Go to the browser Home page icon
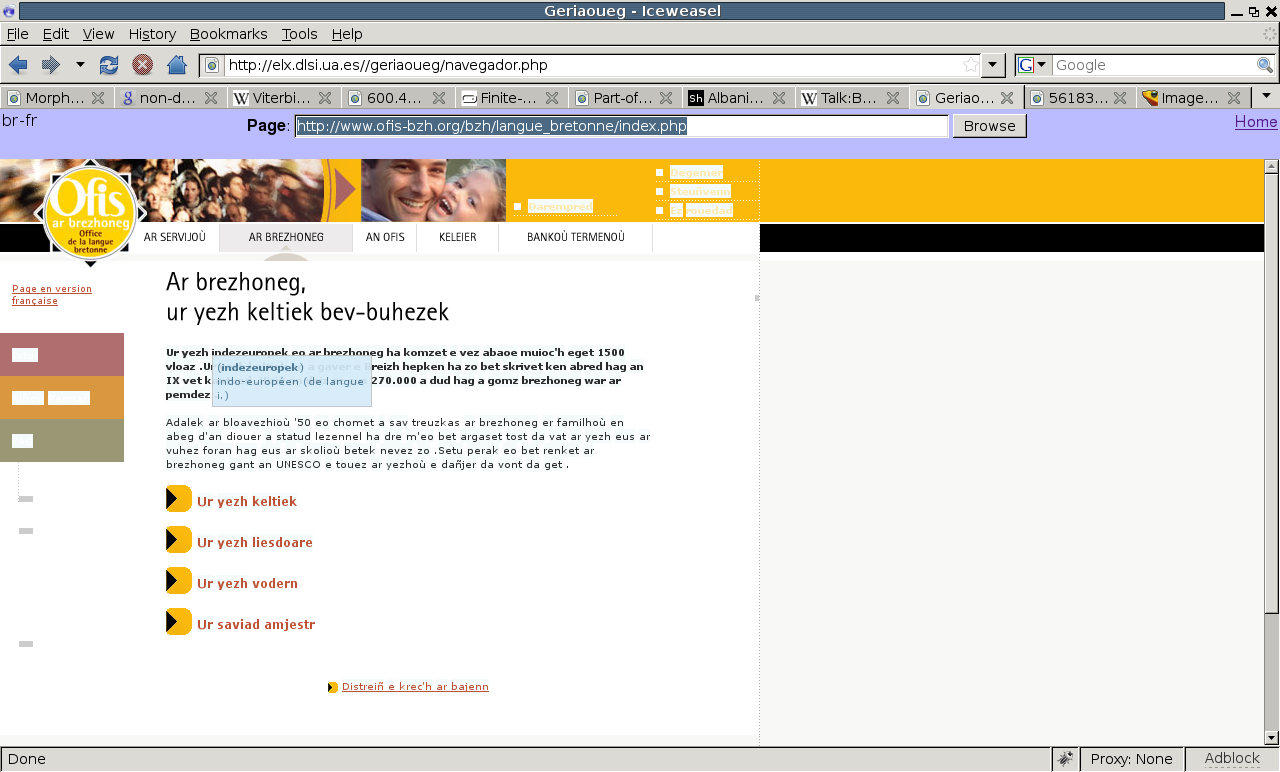This screenshot has width=1280, height=772. [177, 65]
